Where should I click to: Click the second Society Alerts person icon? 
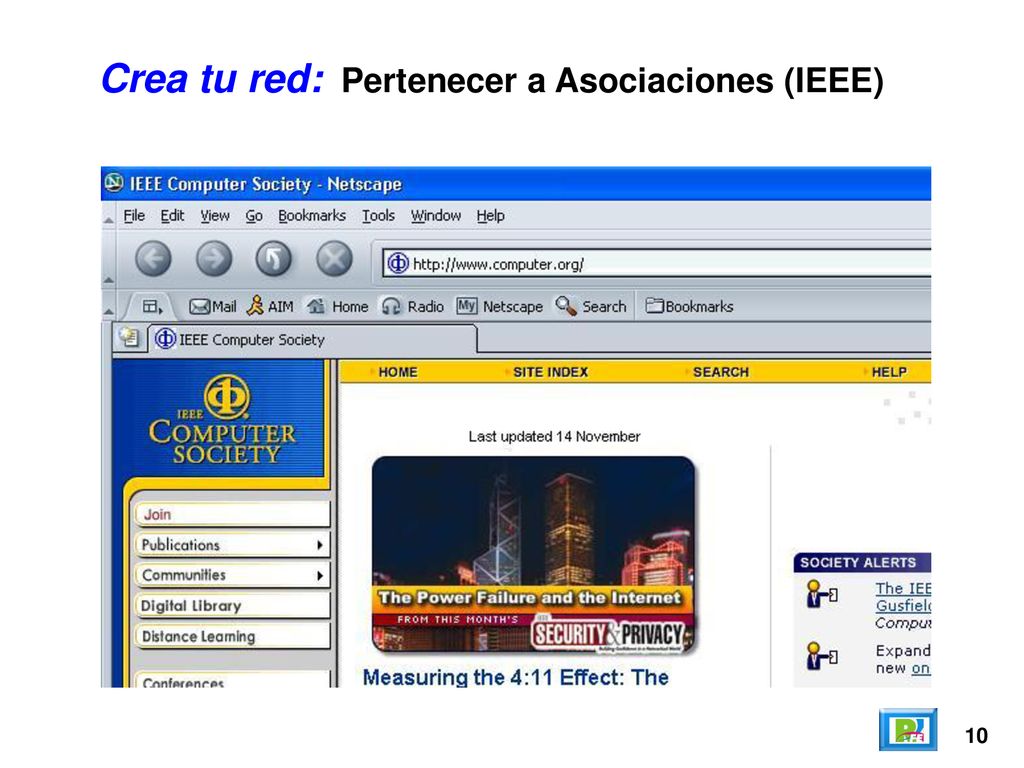coord(822,656)
